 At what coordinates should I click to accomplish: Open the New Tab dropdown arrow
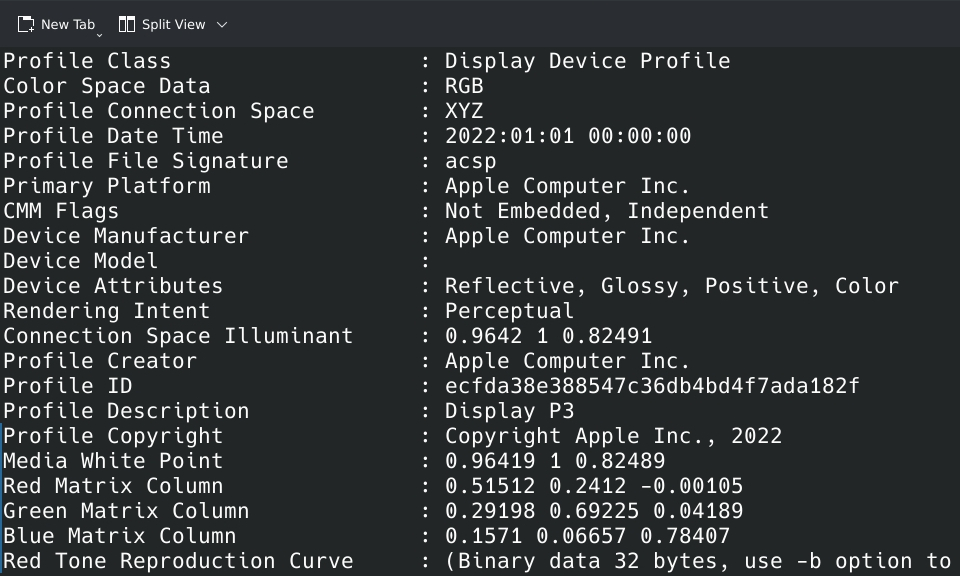point(100,33)
